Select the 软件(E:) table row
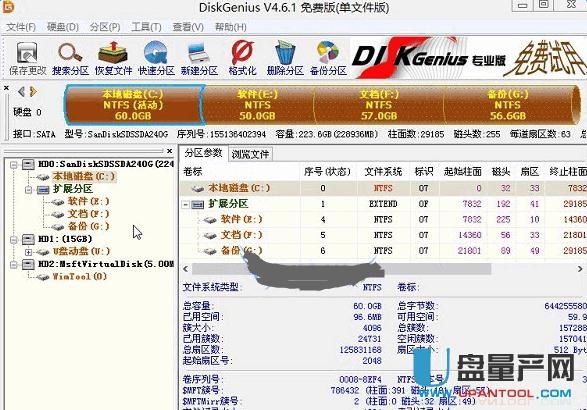Viewport: 587px width, 410px height. (x=383, y=219)
